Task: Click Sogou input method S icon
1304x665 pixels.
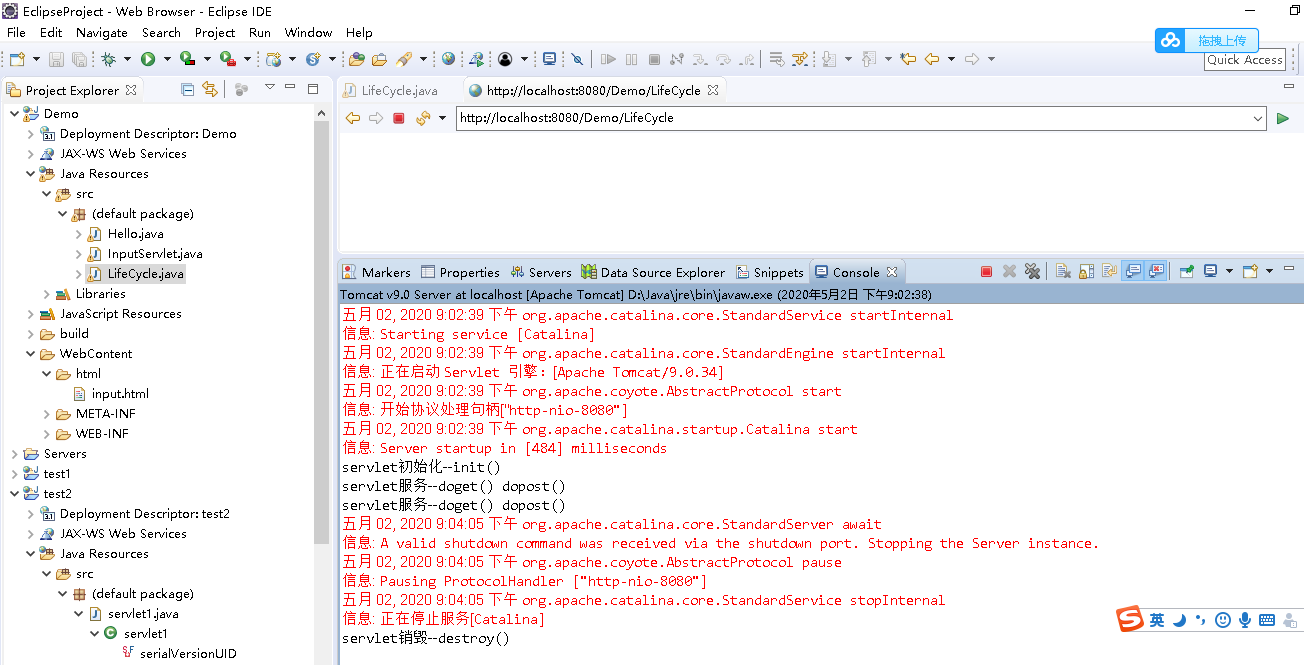Action: click(1130, 619)
